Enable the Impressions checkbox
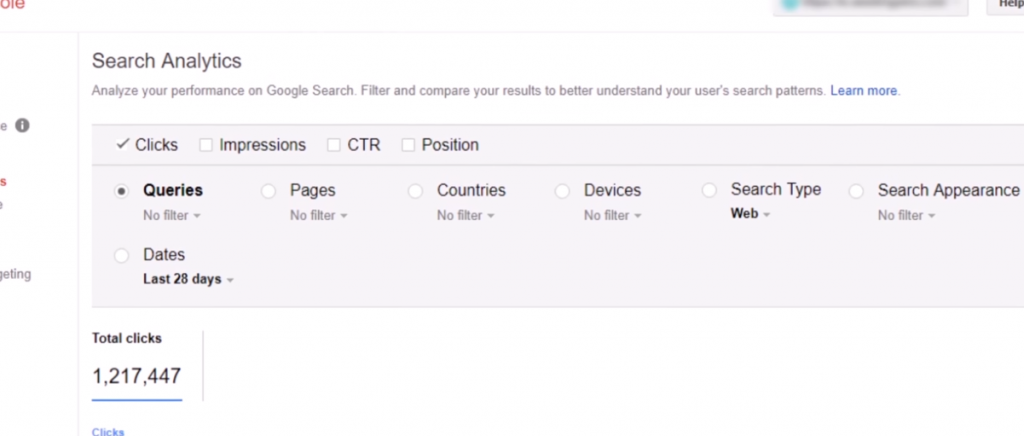Image resolution: width=1024 pixels, height=436 pixels. click(206, 145)
